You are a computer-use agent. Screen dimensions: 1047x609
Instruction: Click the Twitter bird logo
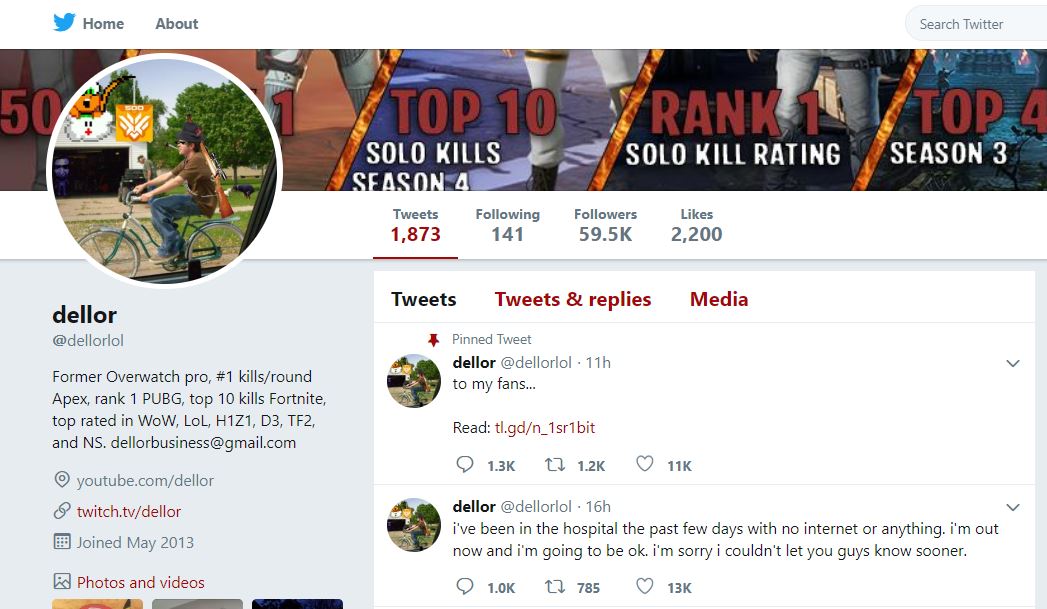pos(64,23)
